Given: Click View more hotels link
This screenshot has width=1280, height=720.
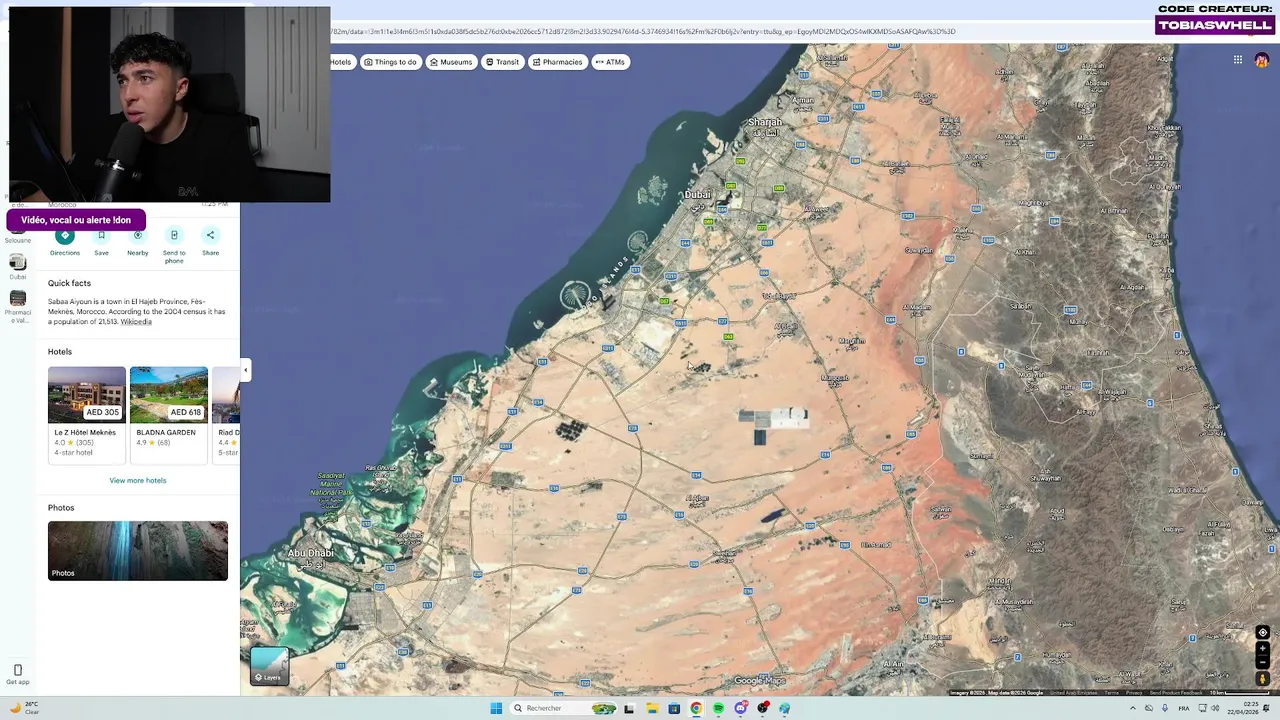Looking at the screenshot, I should point(138,480).
